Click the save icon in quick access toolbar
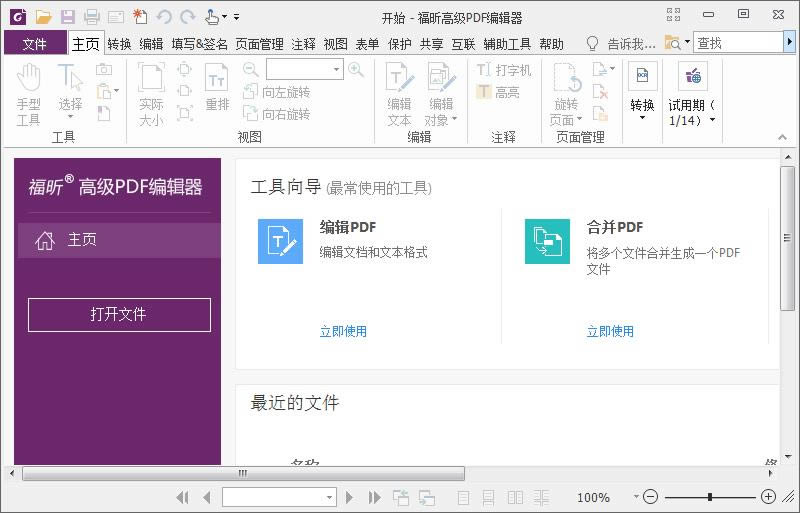The image size is (800, 513). pos(68,17)
